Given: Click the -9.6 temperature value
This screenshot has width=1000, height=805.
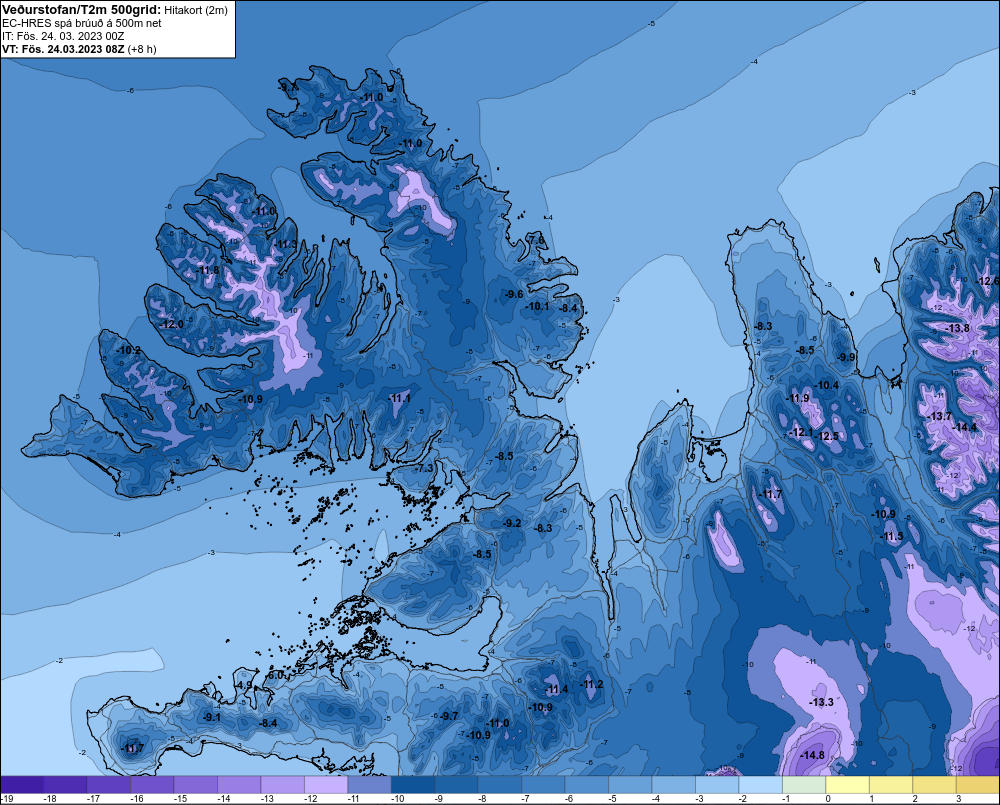Looking at the screenshot, I should tap(514, 294).
